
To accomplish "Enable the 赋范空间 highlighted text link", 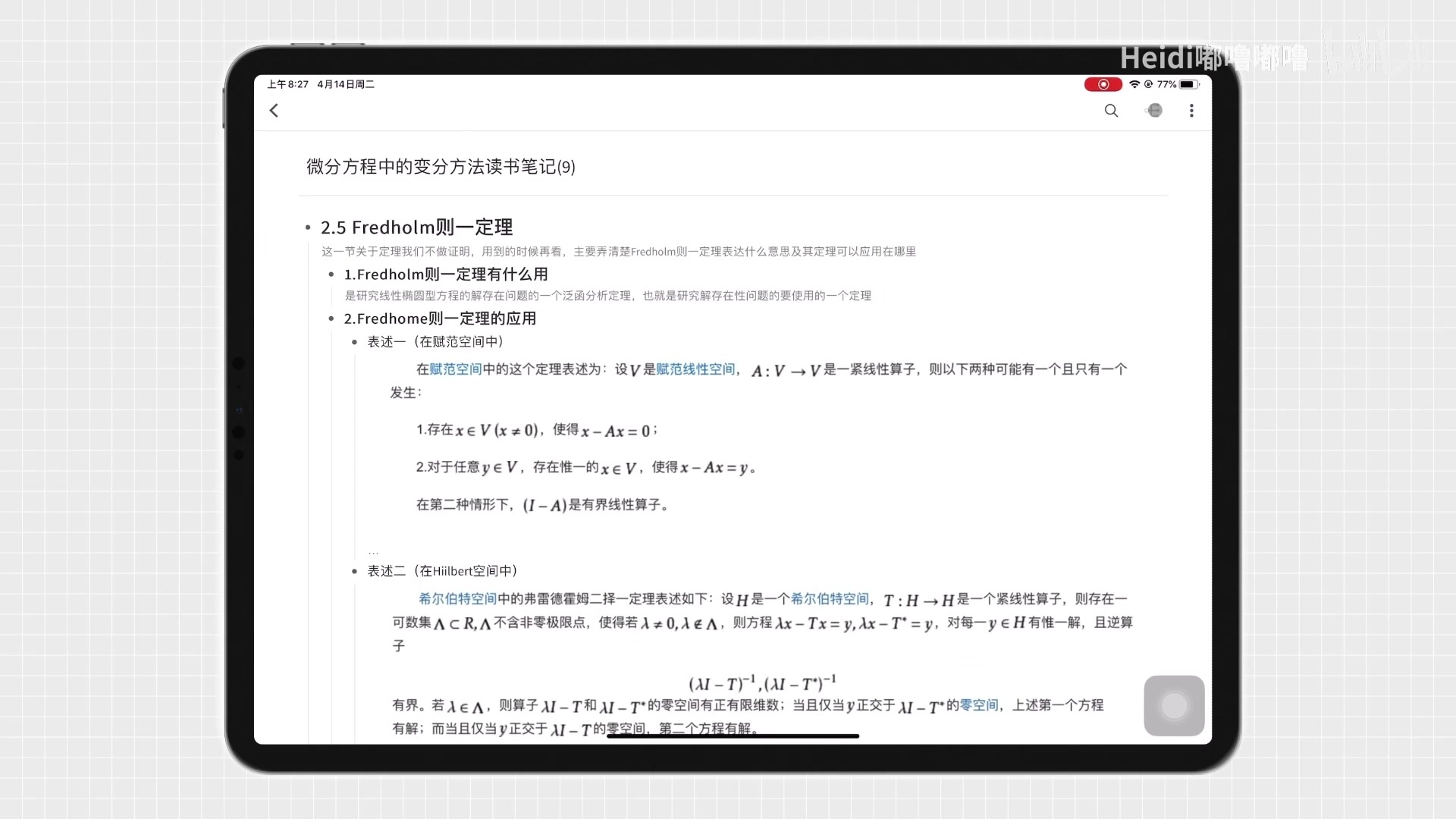I will coord(454,369).
